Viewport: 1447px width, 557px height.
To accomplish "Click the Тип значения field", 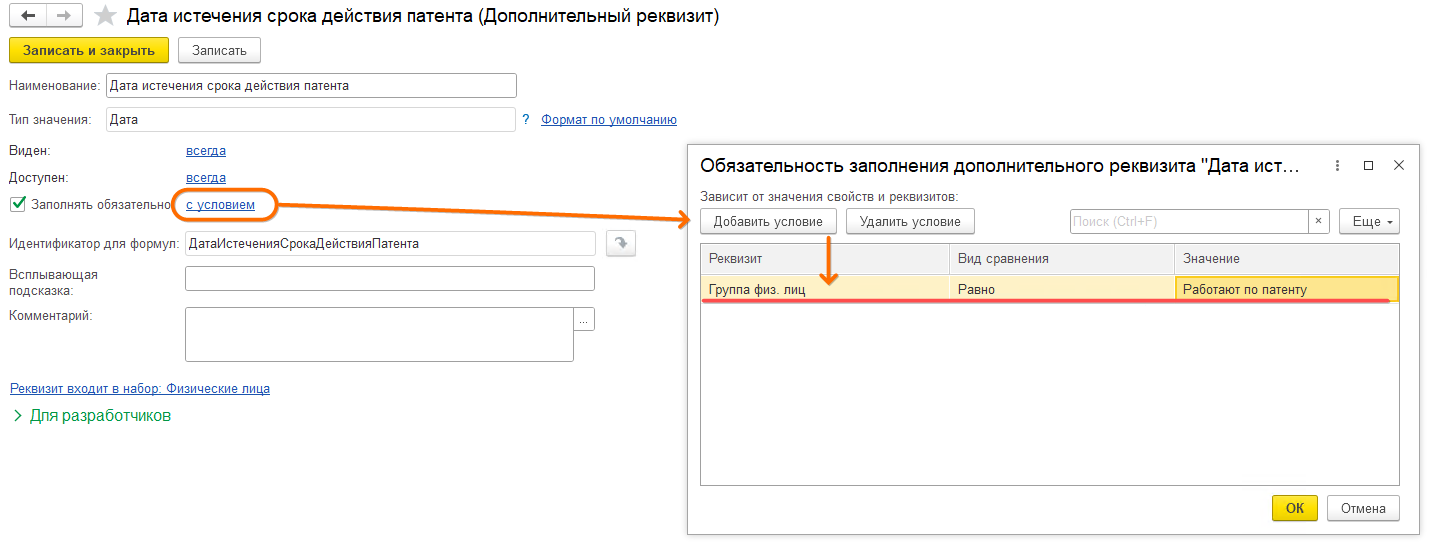I will 311,119.
